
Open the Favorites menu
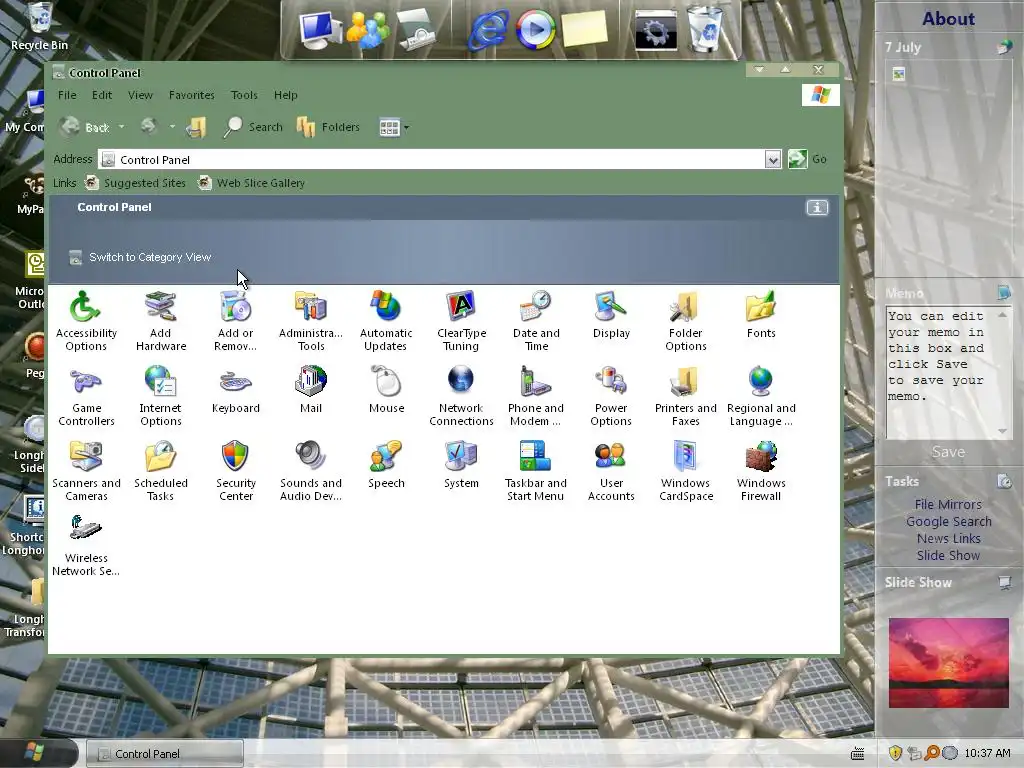(x=191, y=95)
